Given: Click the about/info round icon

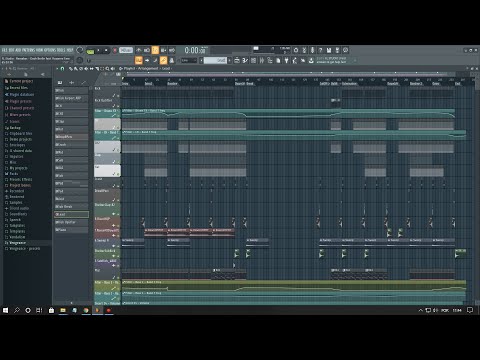Looking at the screenshot, I should tap(346, 50).
